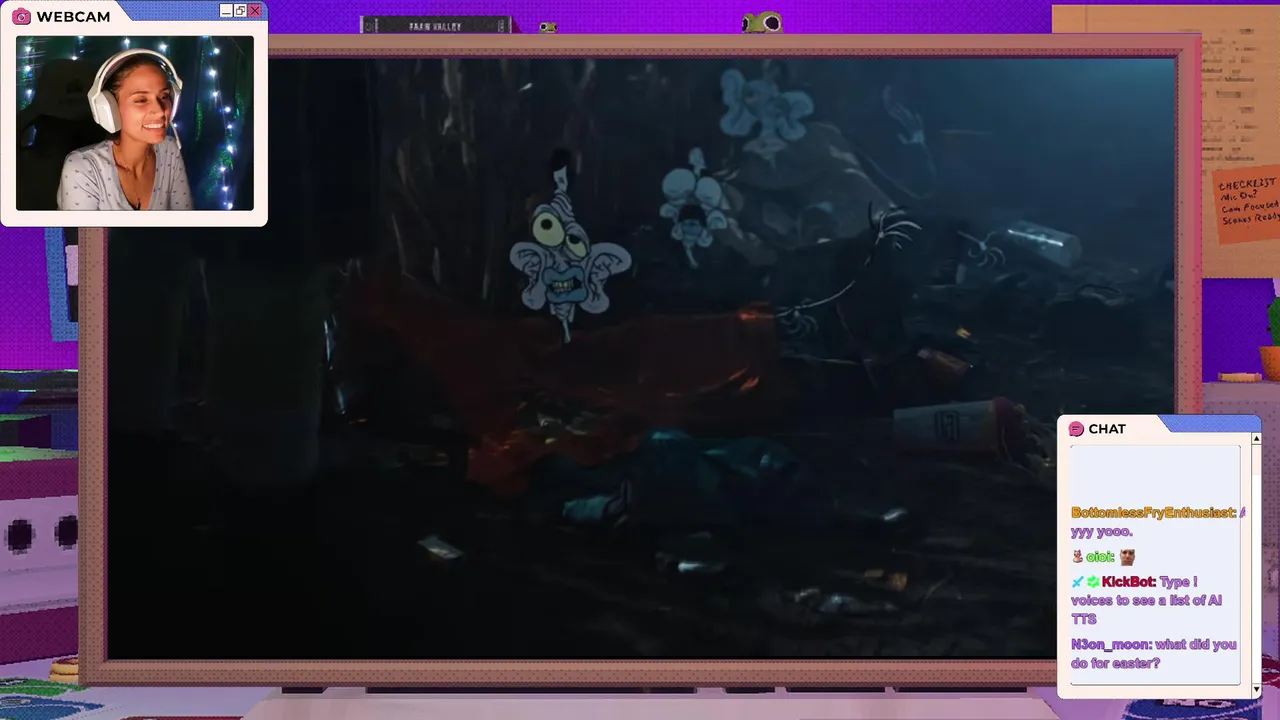Click the pink chat bubble icon beside CHAT

pyautogui.click(x=1076, y=429)
